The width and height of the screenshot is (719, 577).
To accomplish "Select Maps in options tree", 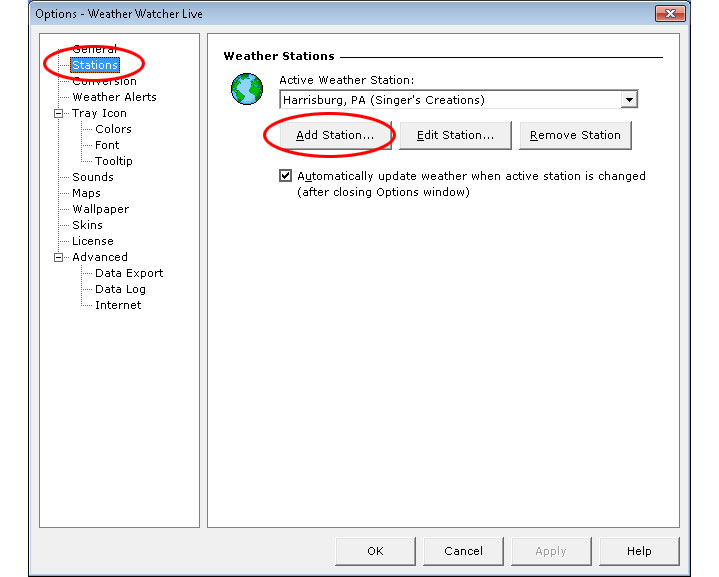I will click(x=86, y=193).
